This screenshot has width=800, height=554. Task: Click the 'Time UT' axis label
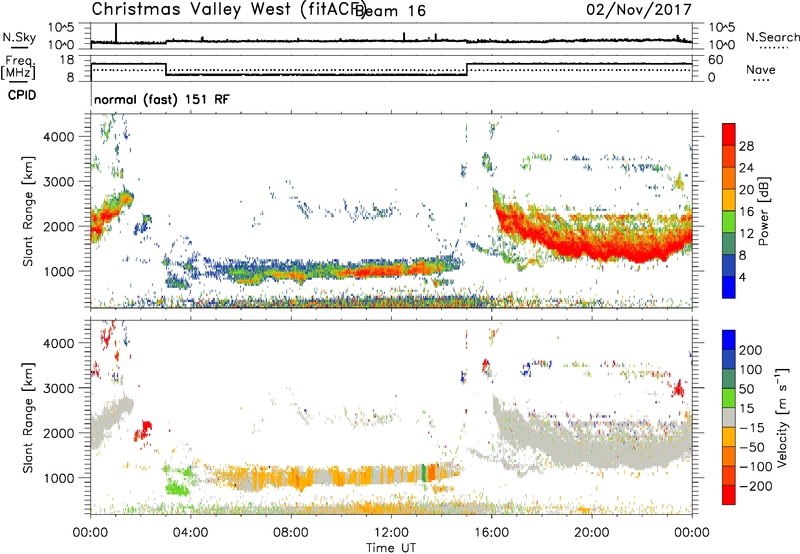tap(391, 548)
